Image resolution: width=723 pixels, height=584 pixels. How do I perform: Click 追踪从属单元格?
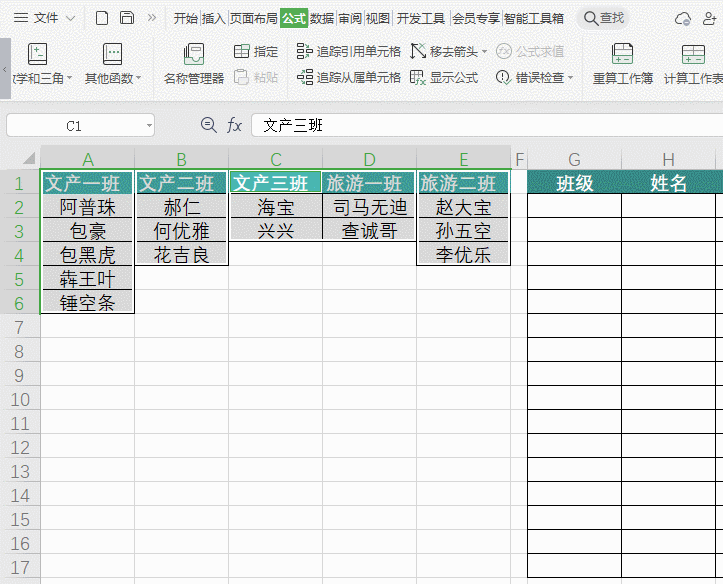point(349,77)
